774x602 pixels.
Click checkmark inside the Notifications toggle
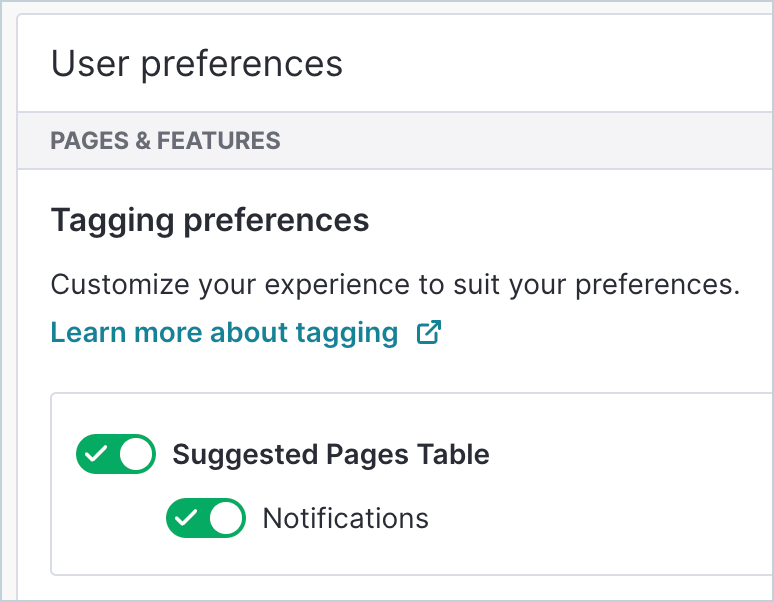click(186, 518)
